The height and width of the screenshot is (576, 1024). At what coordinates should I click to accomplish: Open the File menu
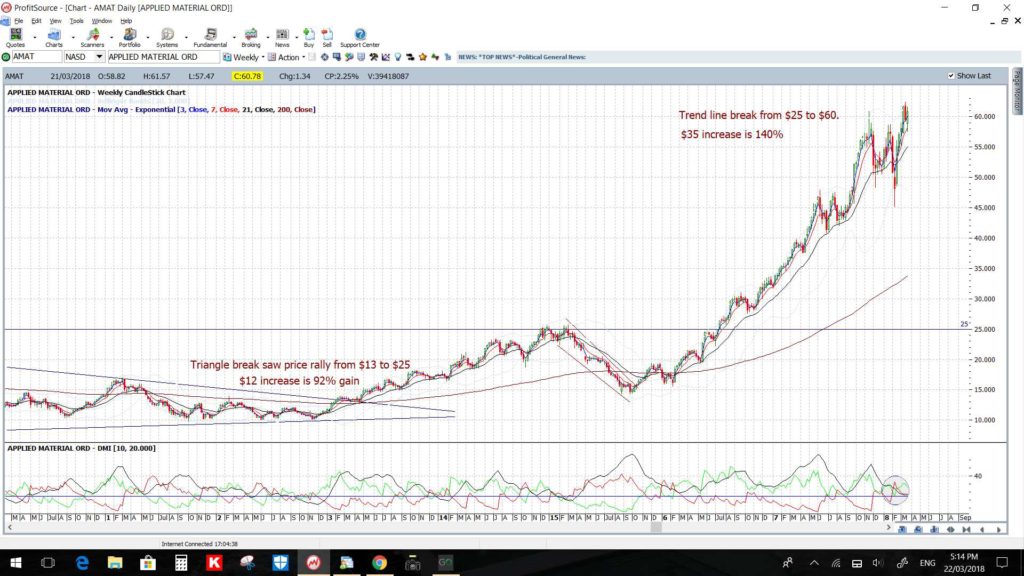(x=18, y=21)
